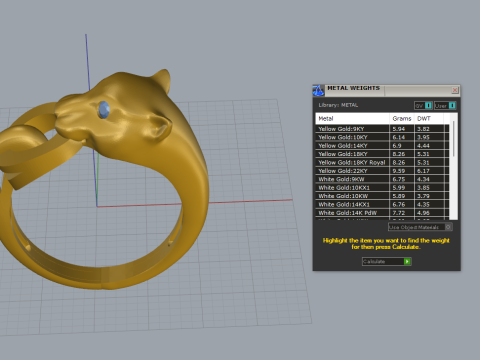Select the Yellow Gold:14KY row

pyautogui.click(x=382, y=146)
